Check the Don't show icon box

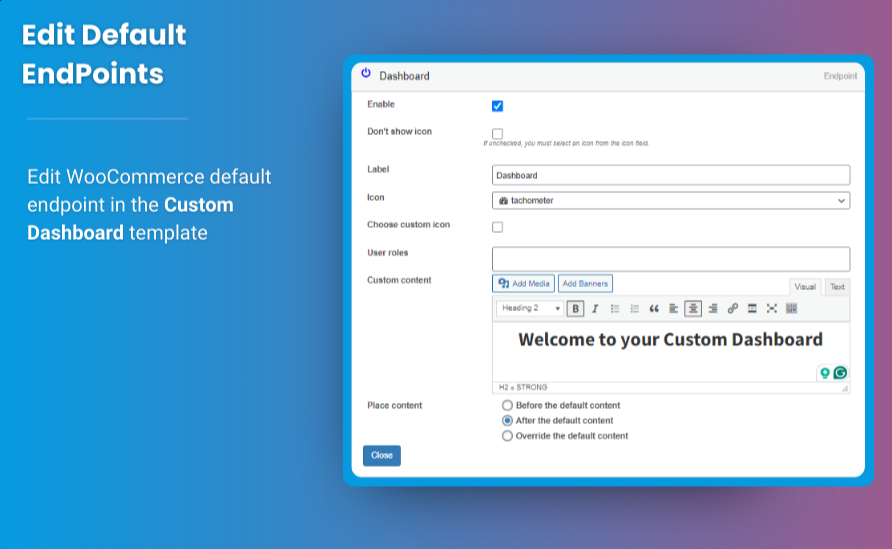click(498, 133)
